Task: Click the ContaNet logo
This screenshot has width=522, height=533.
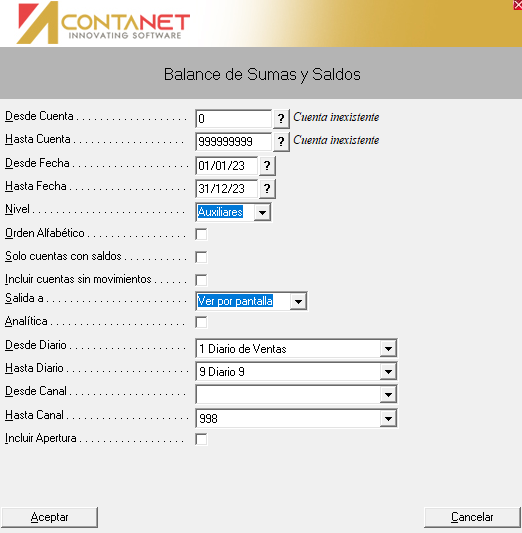Action: coord(103,23)
